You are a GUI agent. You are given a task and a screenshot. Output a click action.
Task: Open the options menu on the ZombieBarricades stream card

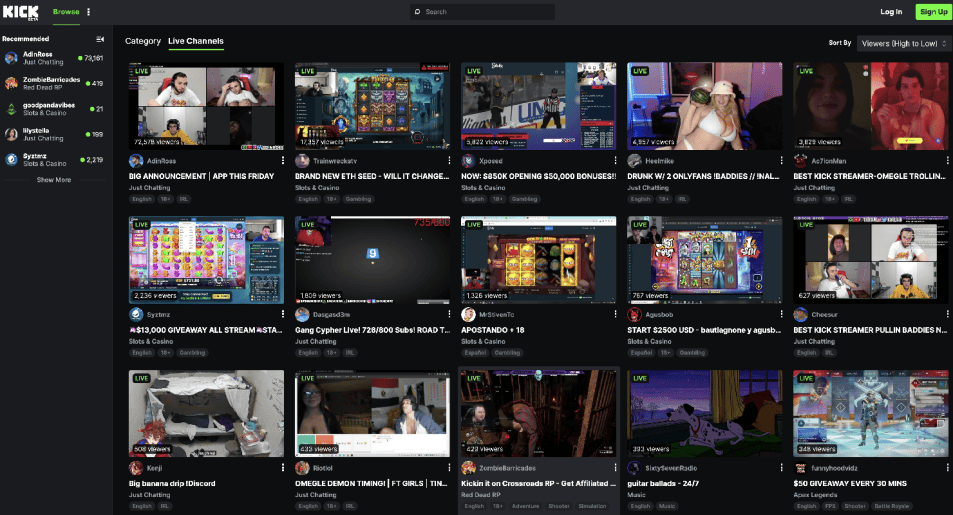(615, 468)
